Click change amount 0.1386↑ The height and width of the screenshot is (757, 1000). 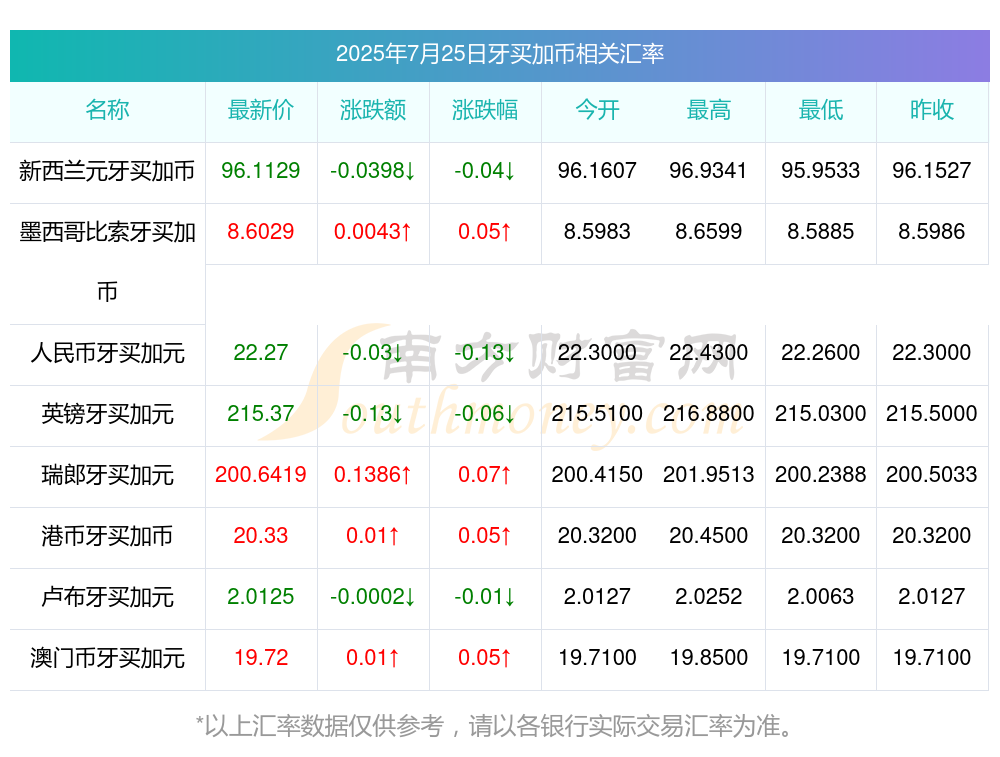click(373, 474)
